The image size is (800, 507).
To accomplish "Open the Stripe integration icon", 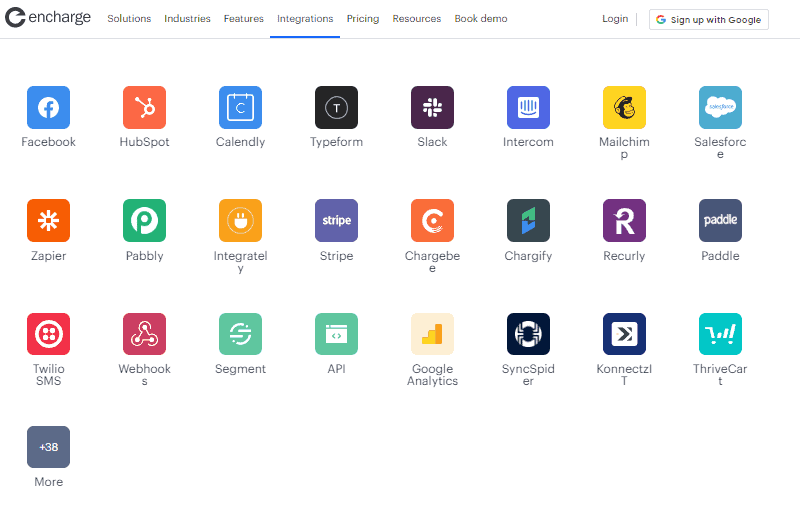I will pyautogui.click(x=336, y=220).
